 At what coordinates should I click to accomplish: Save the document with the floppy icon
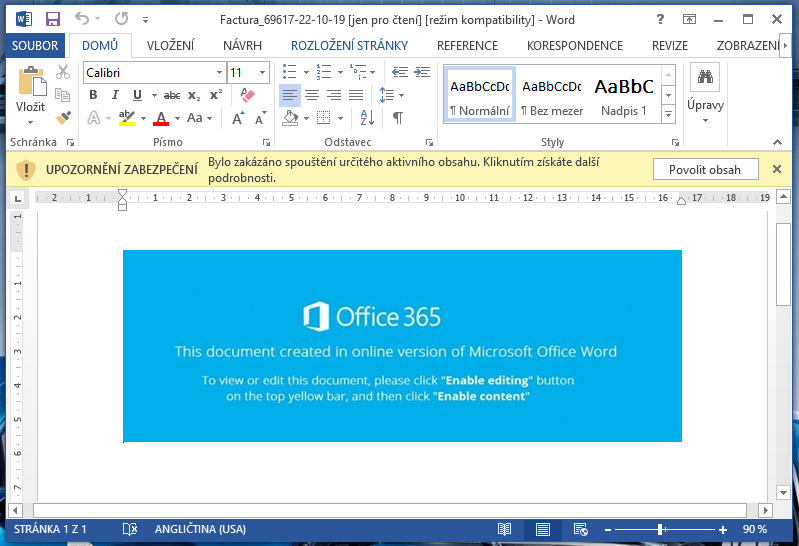[52, 19]
